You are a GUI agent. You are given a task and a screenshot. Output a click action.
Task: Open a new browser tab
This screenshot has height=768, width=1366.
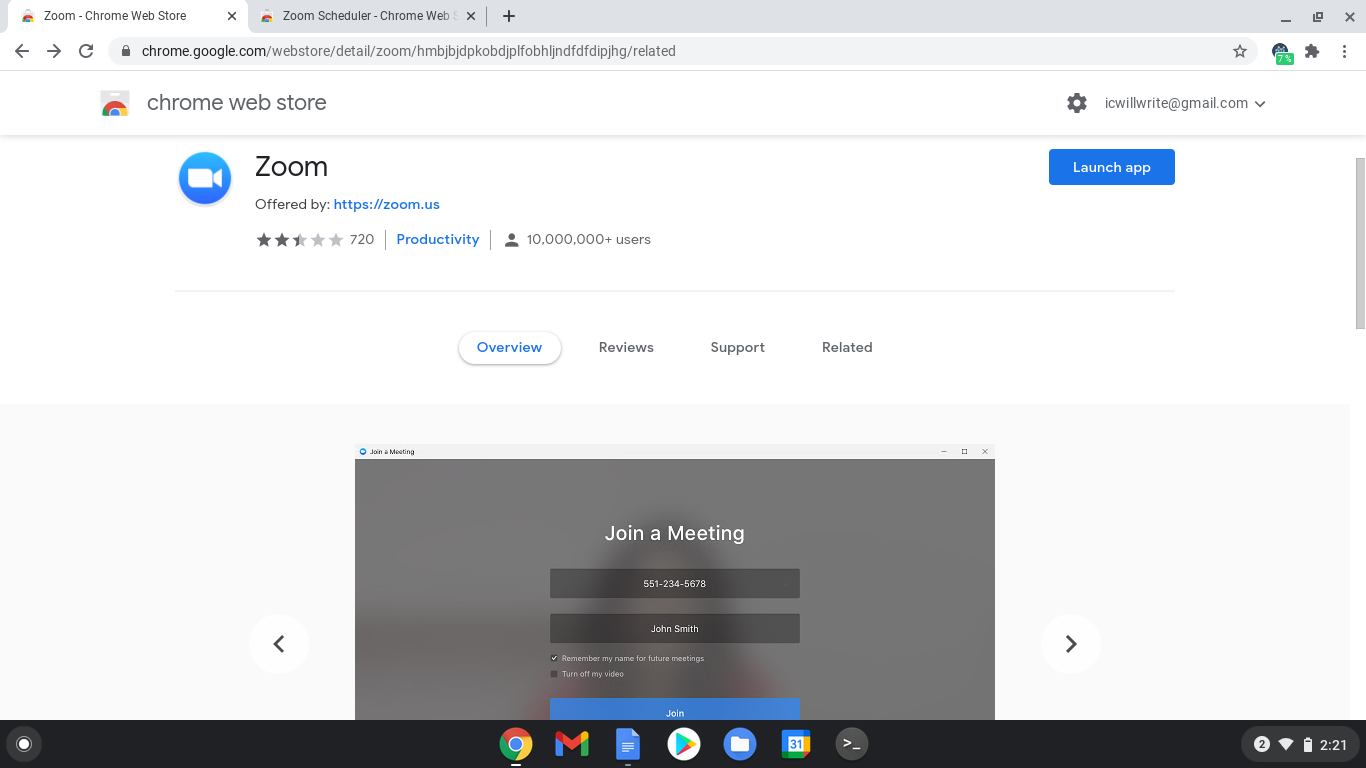(509, 16)
